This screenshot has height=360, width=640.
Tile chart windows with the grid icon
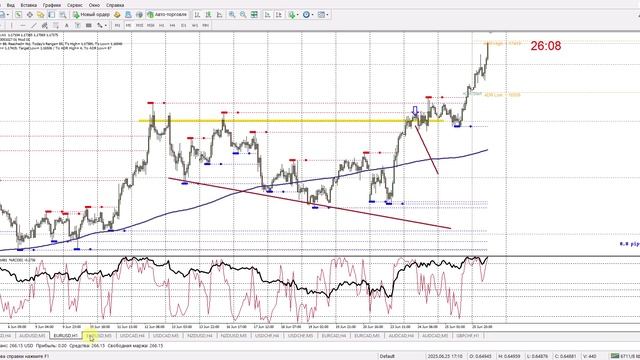click(254, 15)
